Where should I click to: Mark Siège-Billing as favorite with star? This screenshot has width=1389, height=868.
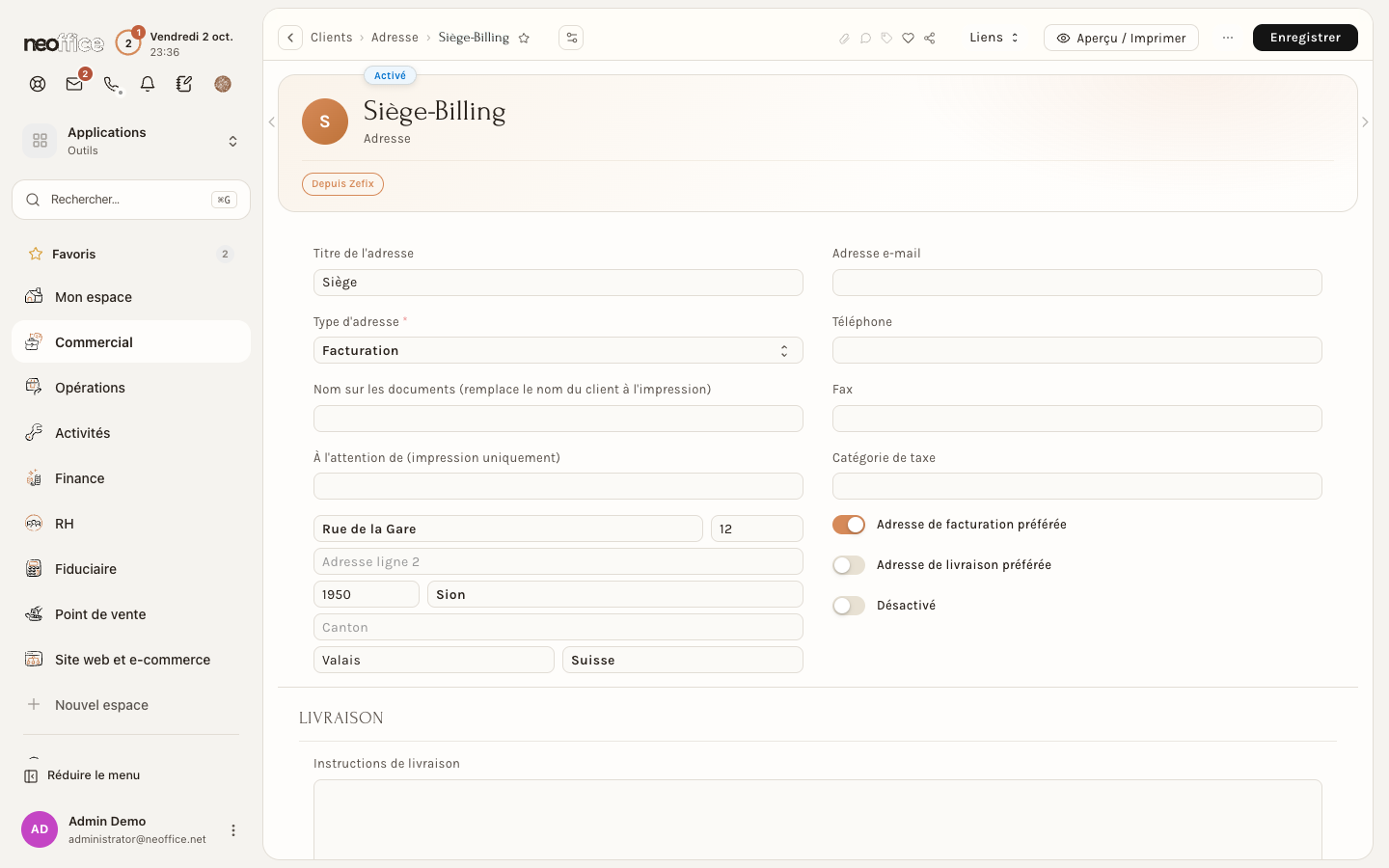524,38
